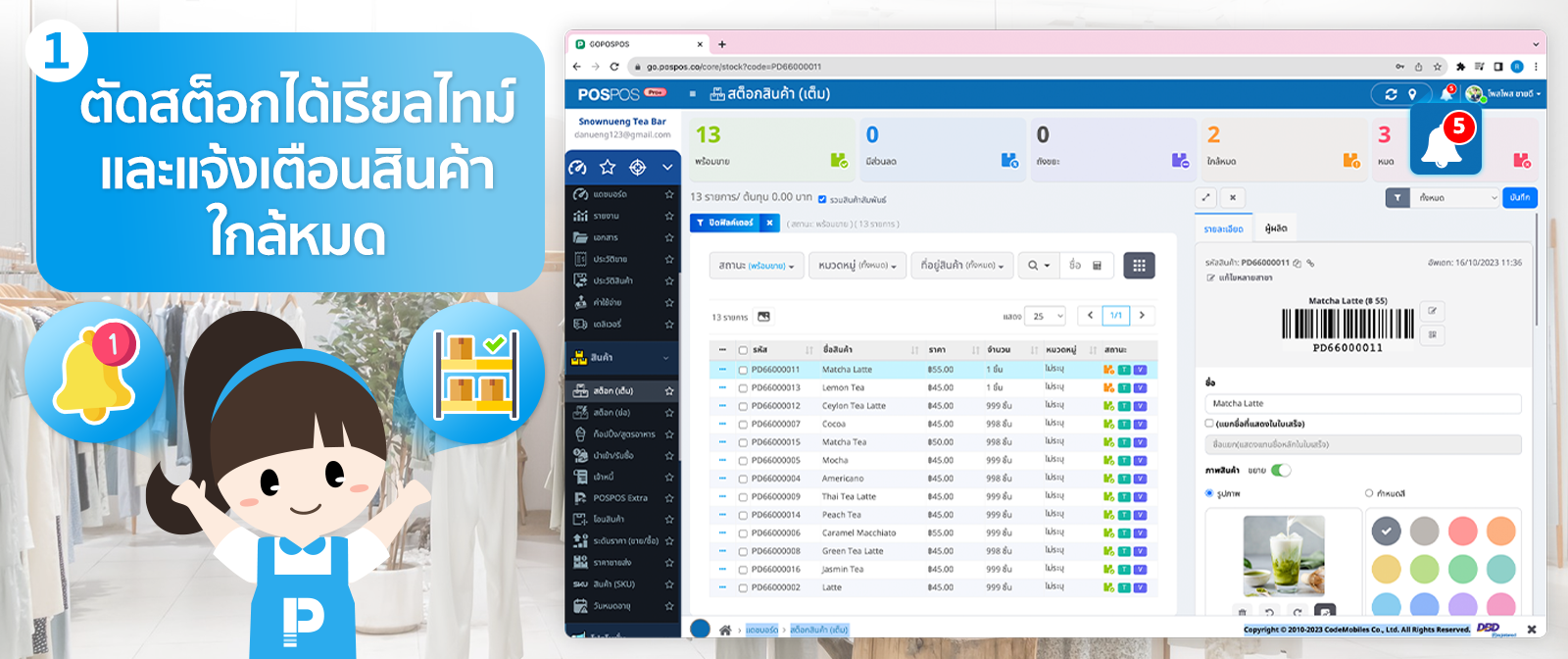Click the home icon in the breadcrumb
1568x659 pixels.
coord(725,630)
